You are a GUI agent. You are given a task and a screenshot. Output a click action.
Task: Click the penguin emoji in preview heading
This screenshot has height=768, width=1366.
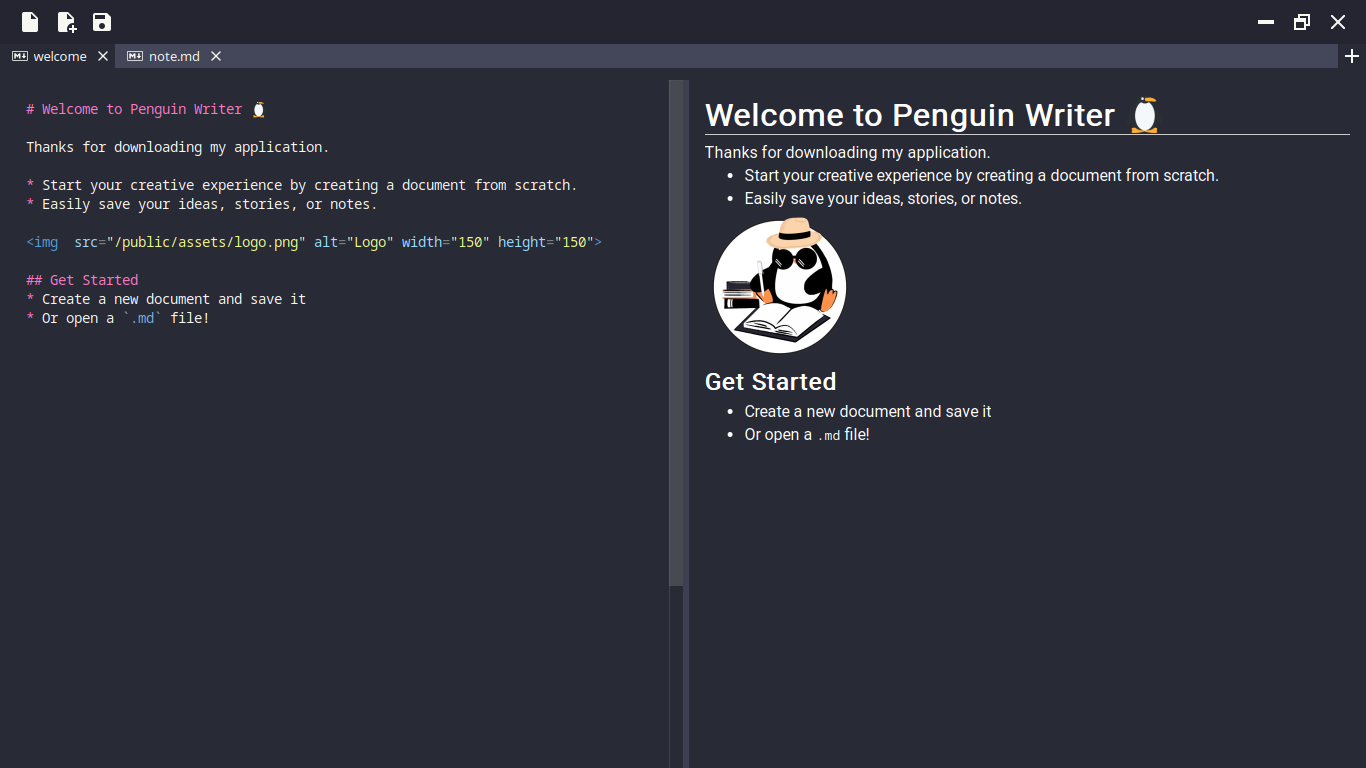click(1145, 115)
